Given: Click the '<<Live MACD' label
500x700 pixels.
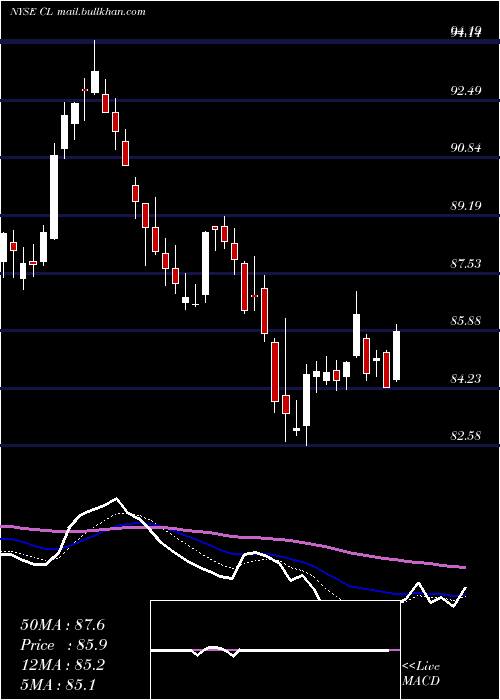Looking at the screenshot, I should pyautogui.click(x=421, y=674).
